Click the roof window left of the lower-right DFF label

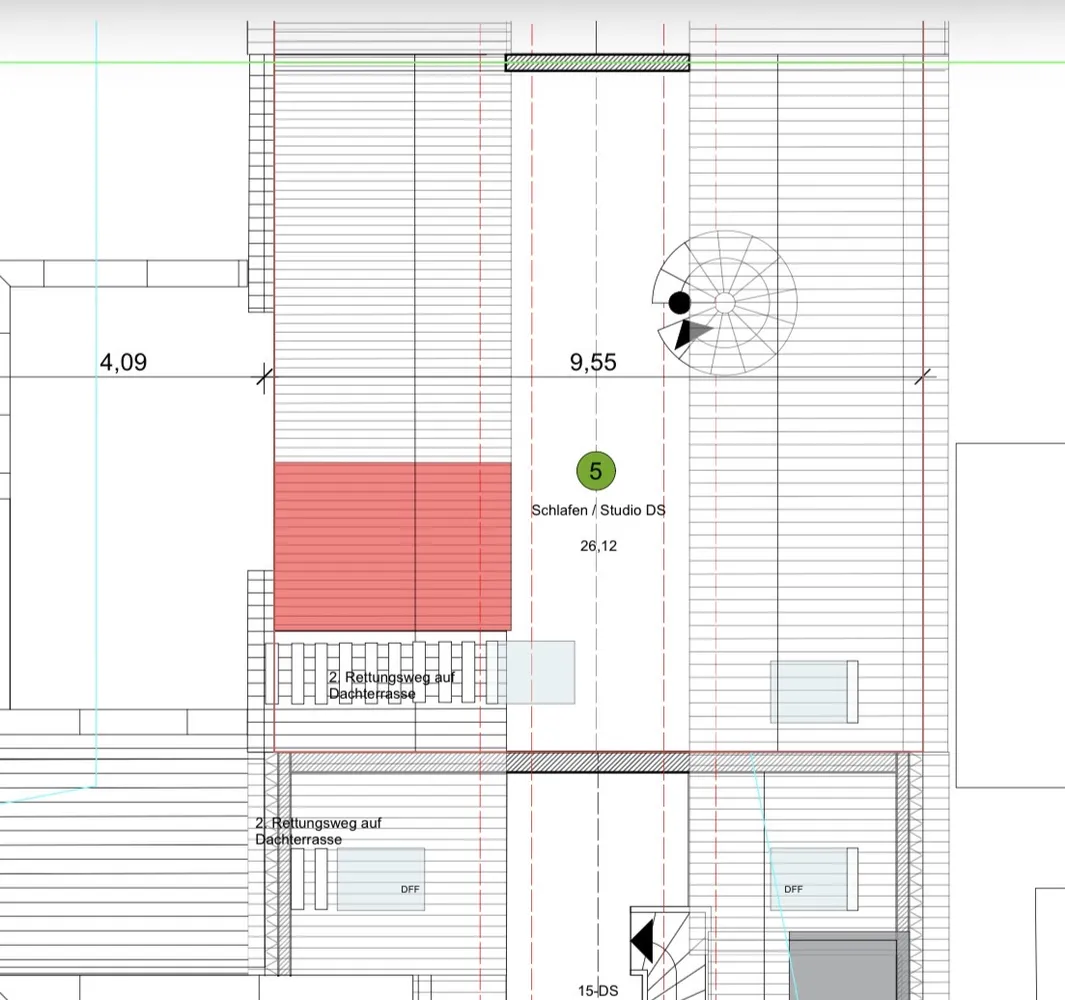809,879
